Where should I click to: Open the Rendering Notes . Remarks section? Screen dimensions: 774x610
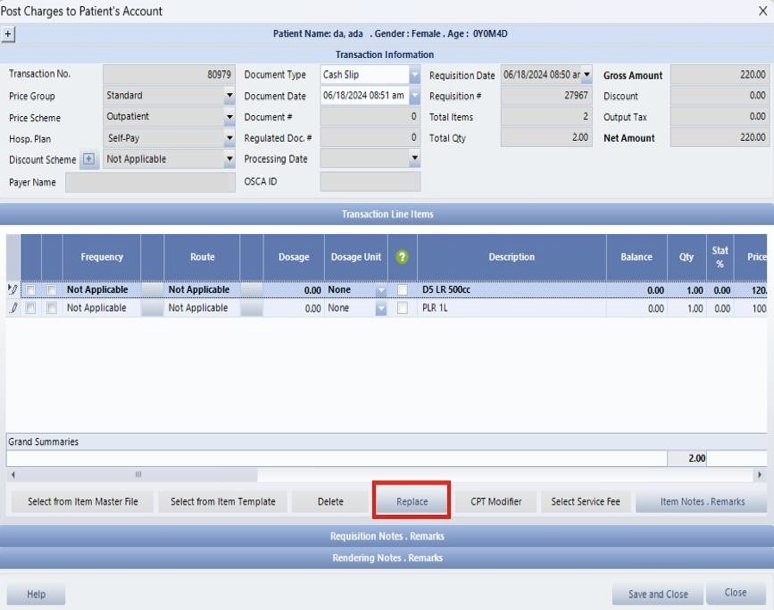(x=387, y=557)
